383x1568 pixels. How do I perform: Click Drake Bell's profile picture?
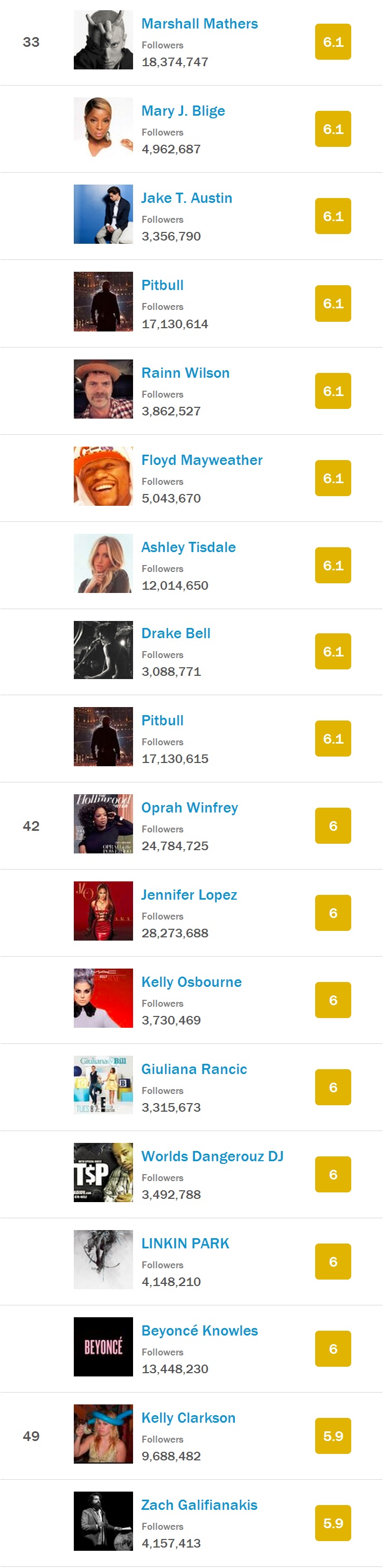point(103,649)
